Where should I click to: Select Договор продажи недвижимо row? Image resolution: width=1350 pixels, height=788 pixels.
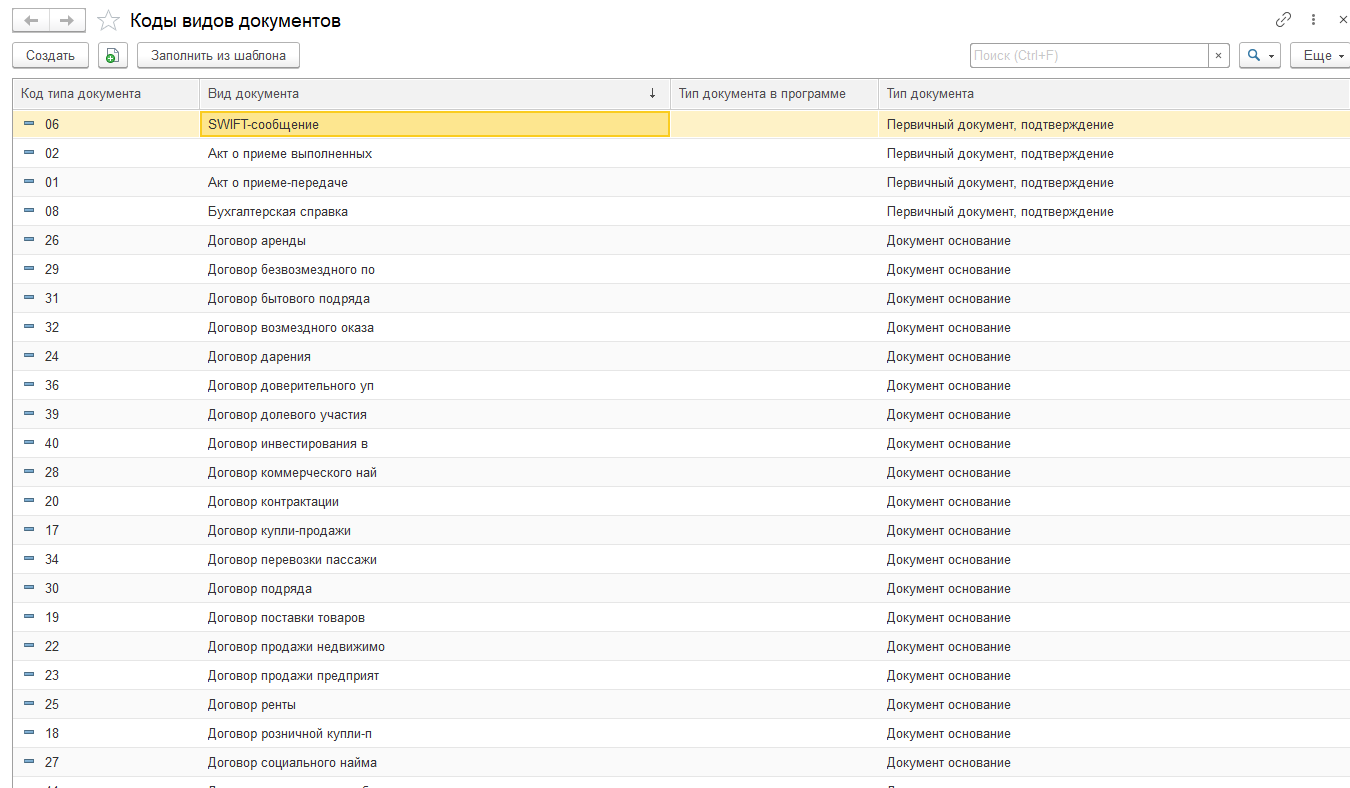pyautogui.click(x=681, y=646)
